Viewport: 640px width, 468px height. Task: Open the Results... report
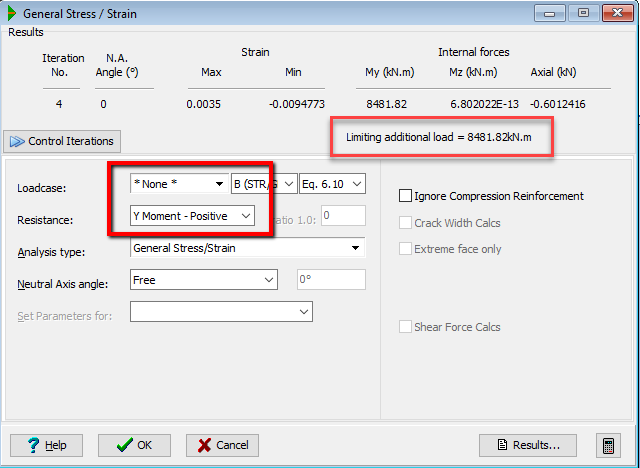[528, 445]
